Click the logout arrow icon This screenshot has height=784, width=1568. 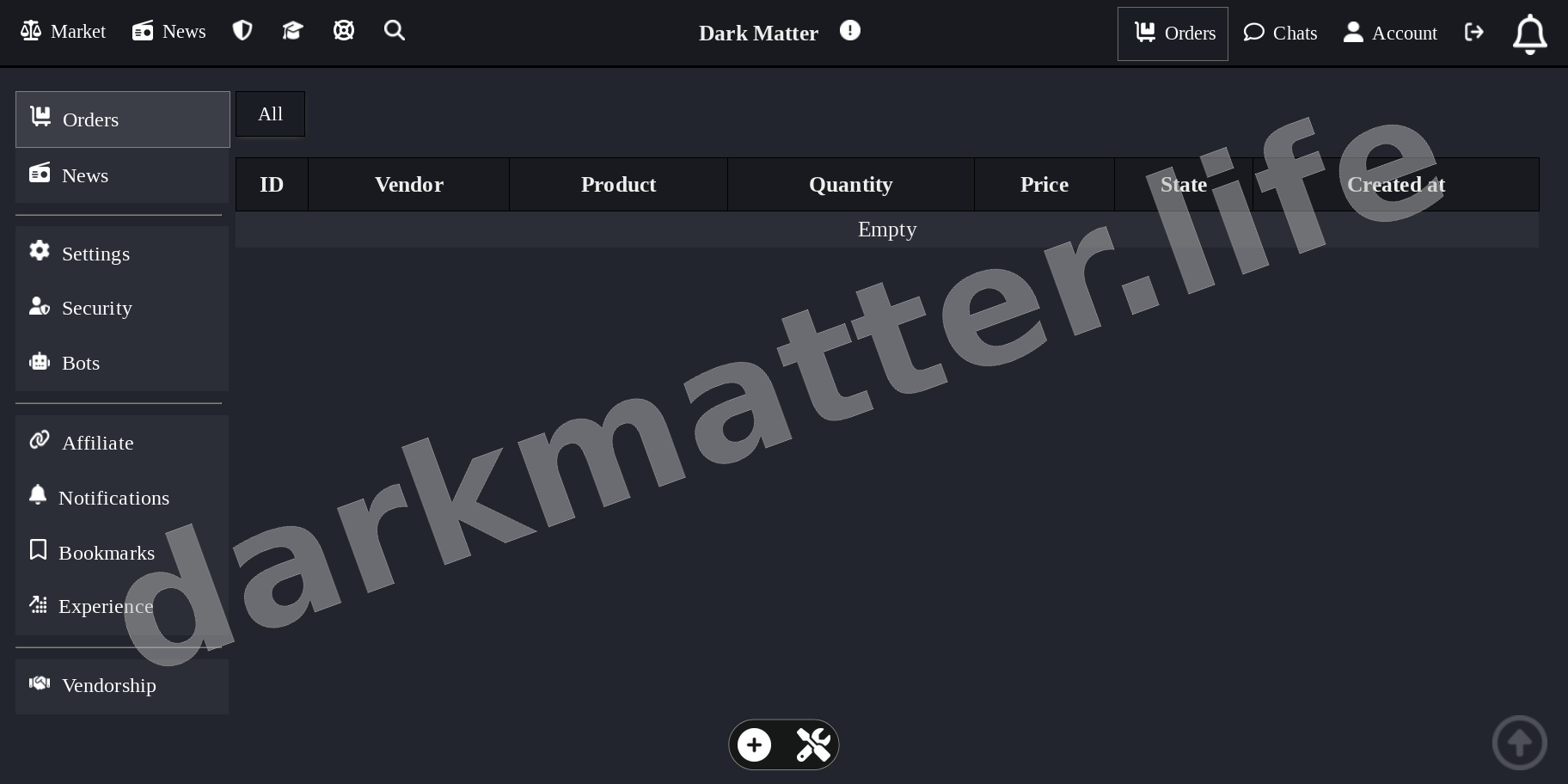click(1474, 32)
